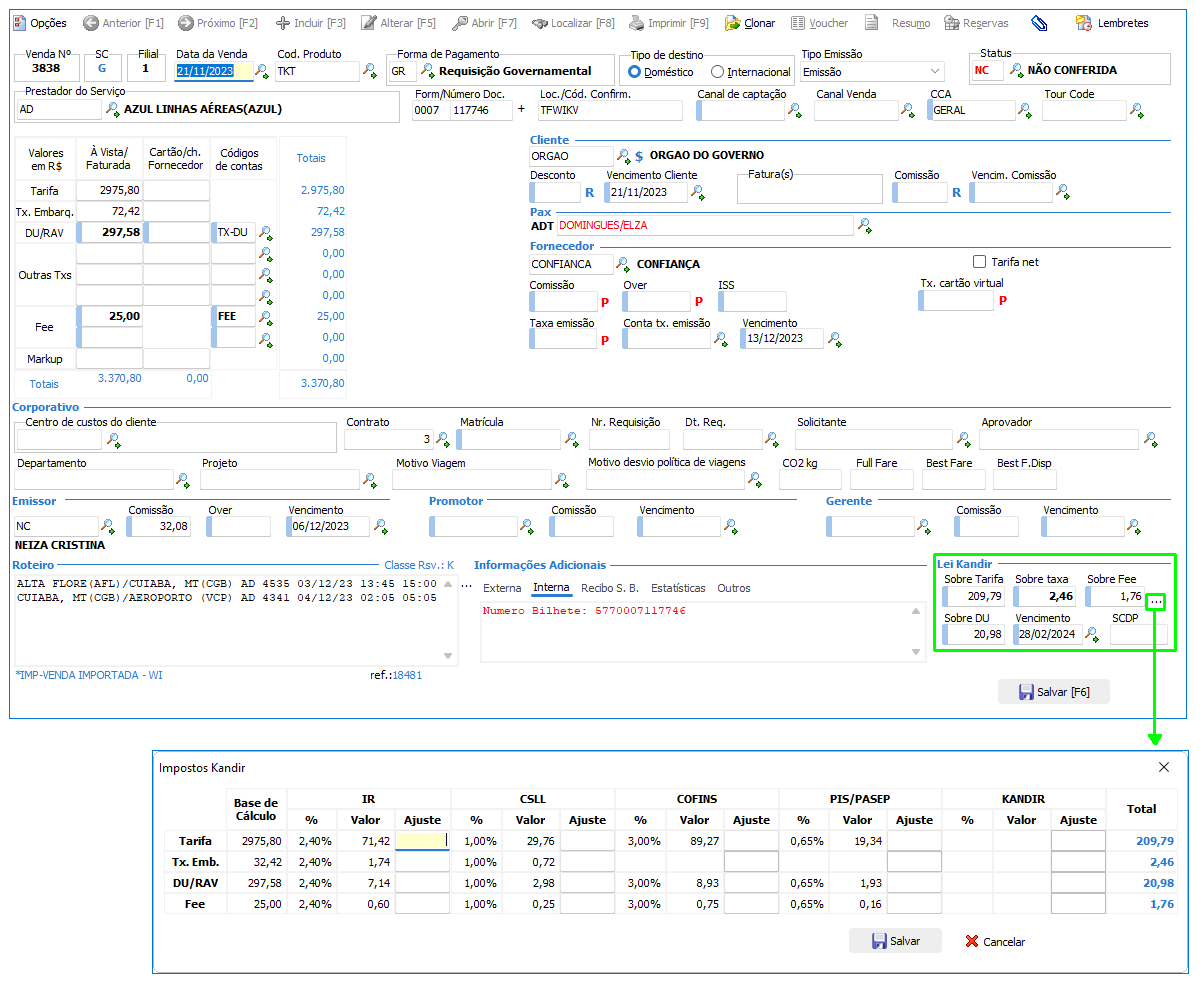1204x988 pixels.
Task: Click the down arrow of Roteiro scrollbar
Action: (x=448, y=656)
